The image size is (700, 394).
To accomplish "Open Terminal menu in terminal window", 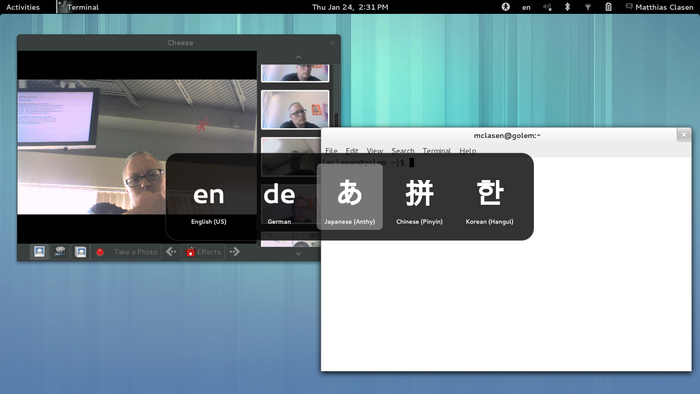I will (436, 151).
